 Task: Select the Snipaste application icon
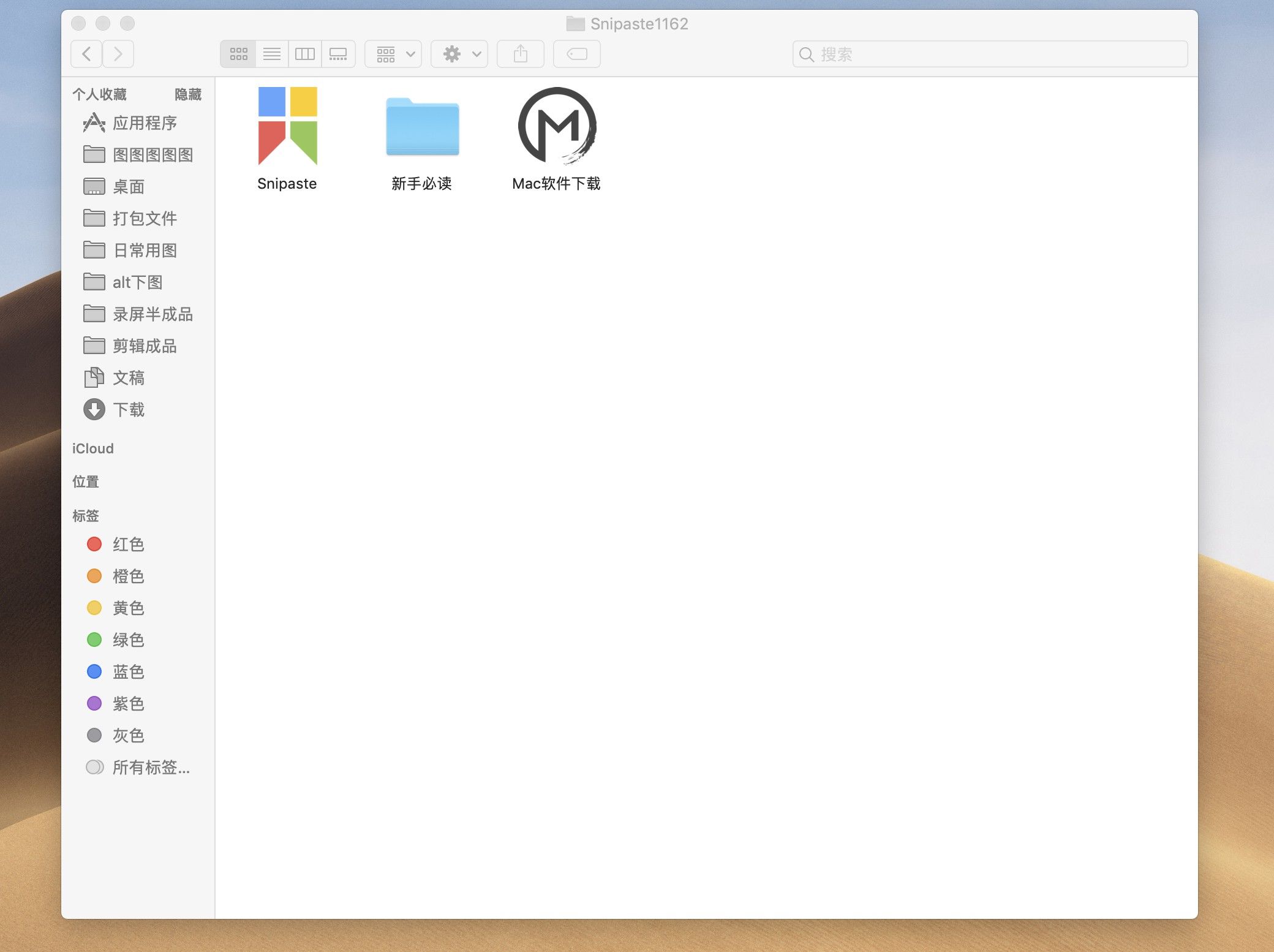(287, 126)
